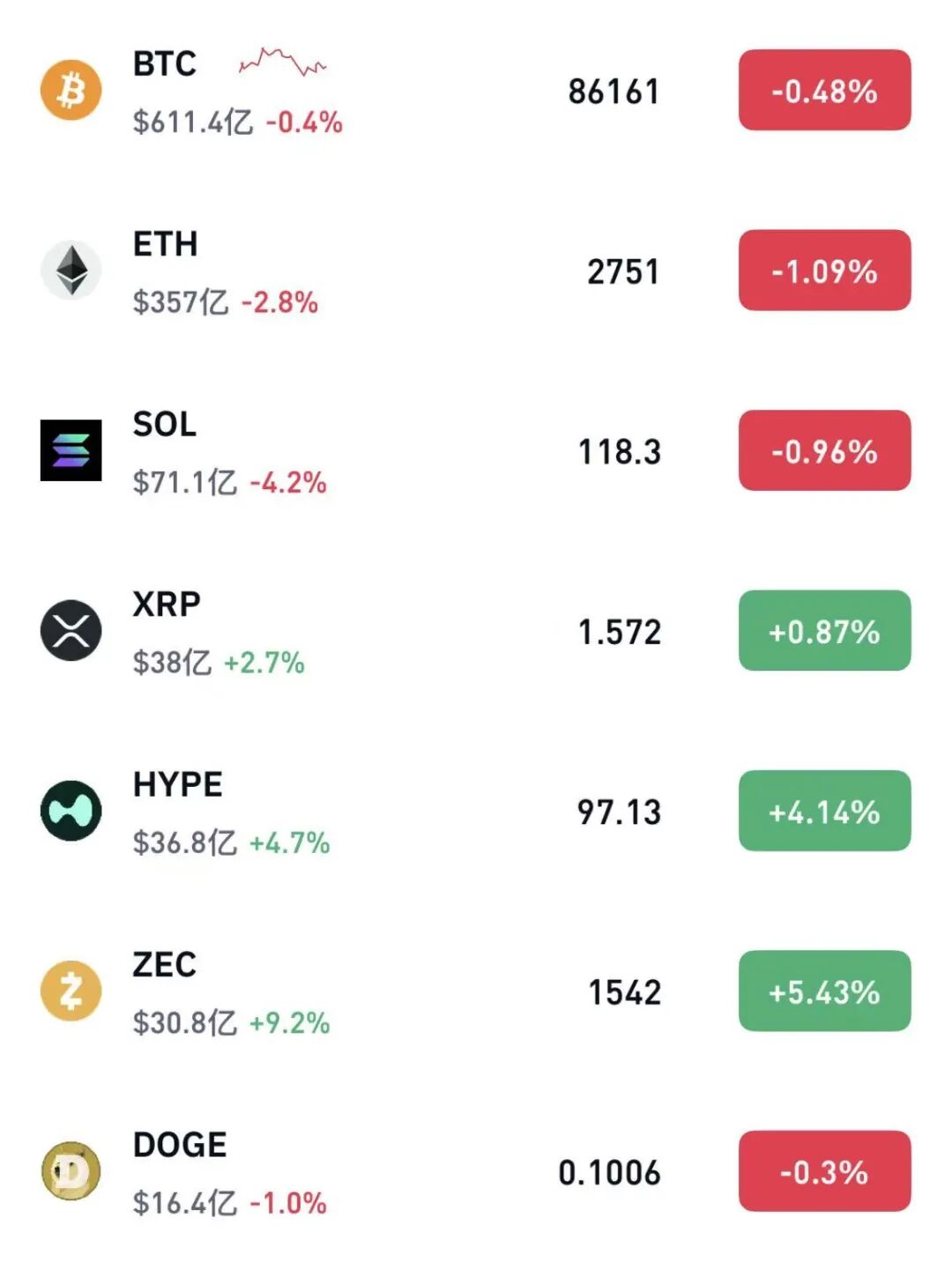Tap the Ethereum diamond logo
The image size is (952, 1277).
[x=71, y=270]
